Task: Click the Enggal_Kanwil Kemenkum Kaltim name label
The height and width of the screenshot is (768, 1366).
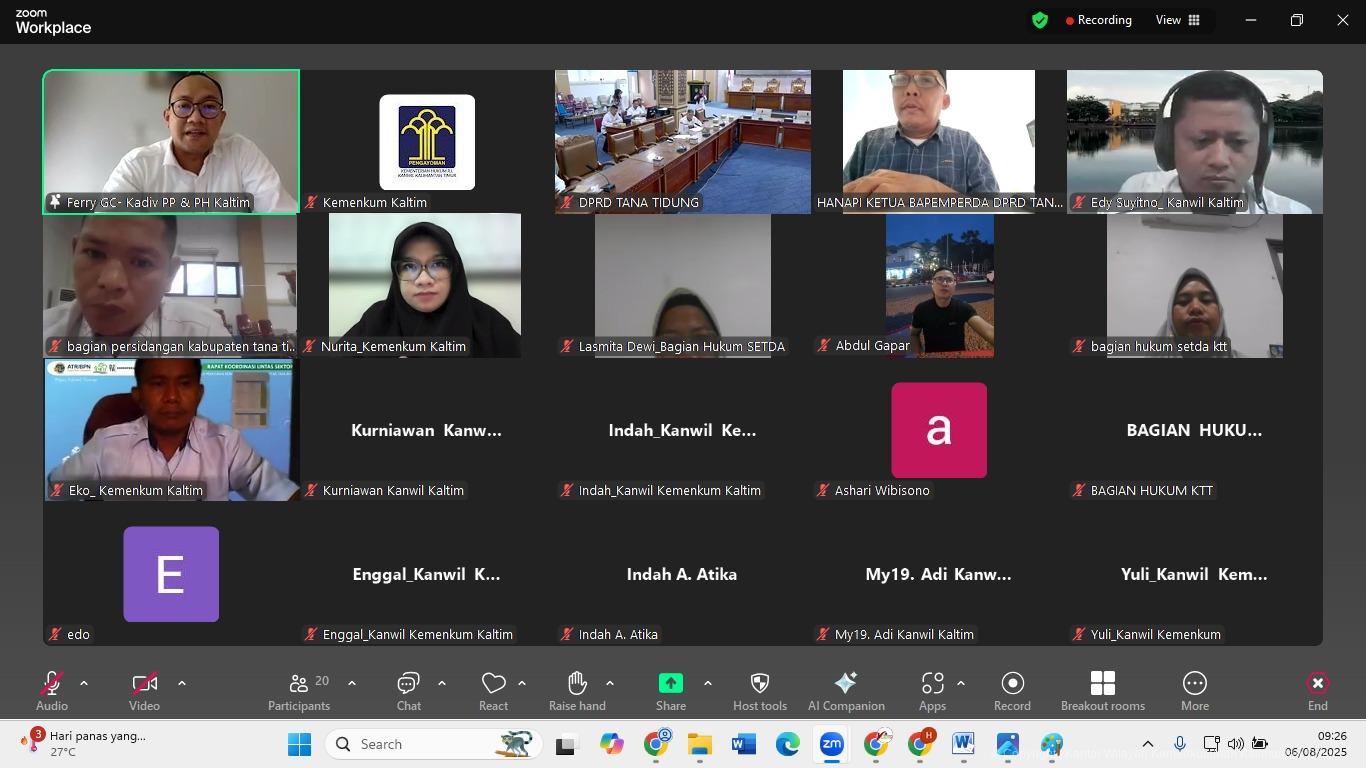Action: (x=418, y=634)
